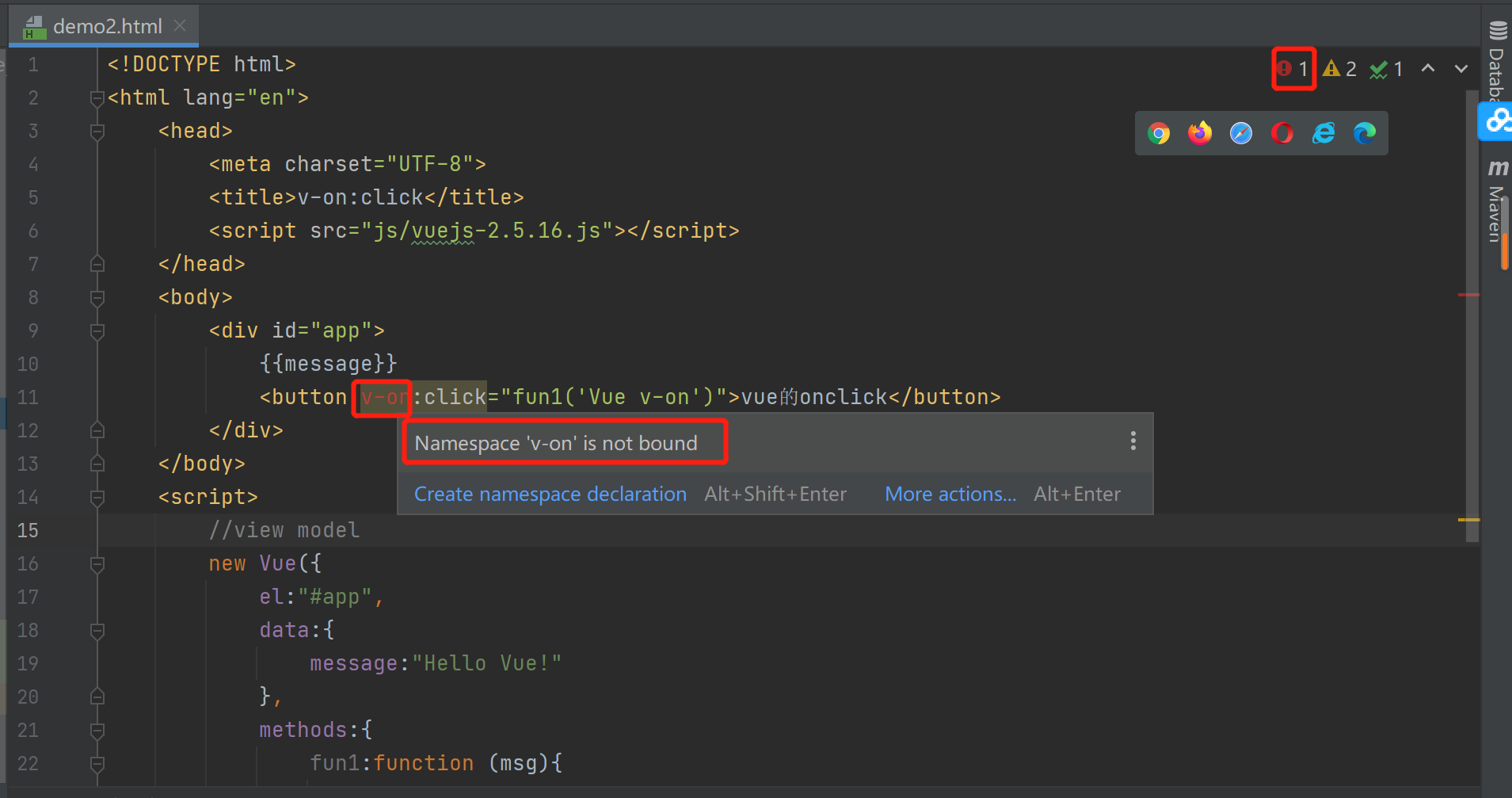Click the methods:{ property line
This screenshot has height=798, width=1512.
point(316,730)
